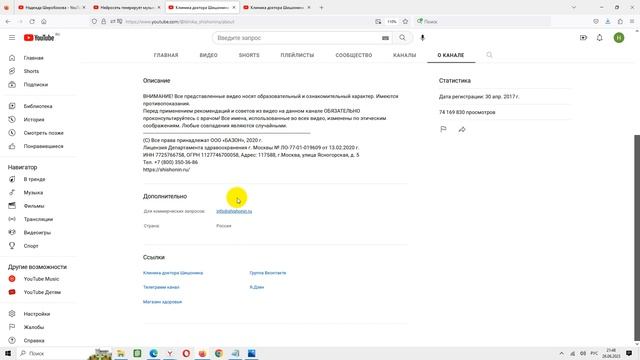640x360 pixels.
Task: Switch to ПЛЕЙЛИСТЫ tab
Action: pos(297,55)
